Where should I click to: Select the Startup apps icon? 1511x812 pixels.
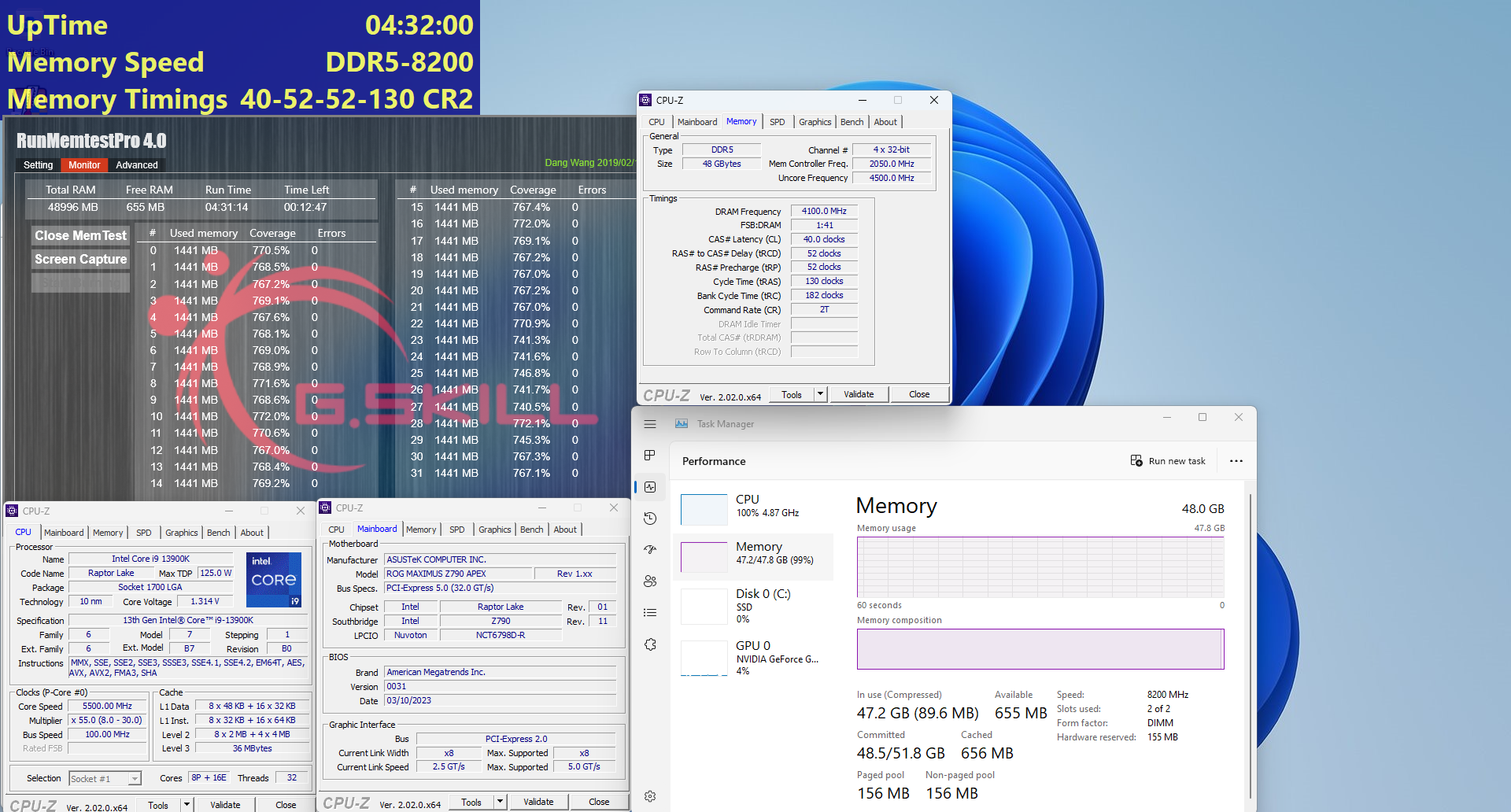pyautogui.click(x=650, y=549)
